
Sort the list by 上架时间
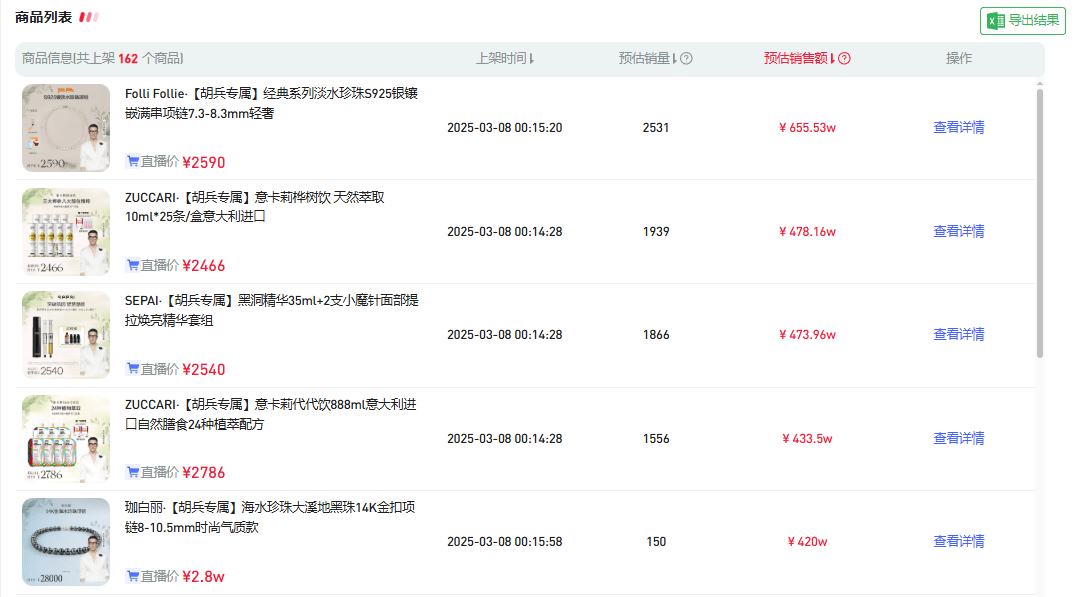point(505,59)
